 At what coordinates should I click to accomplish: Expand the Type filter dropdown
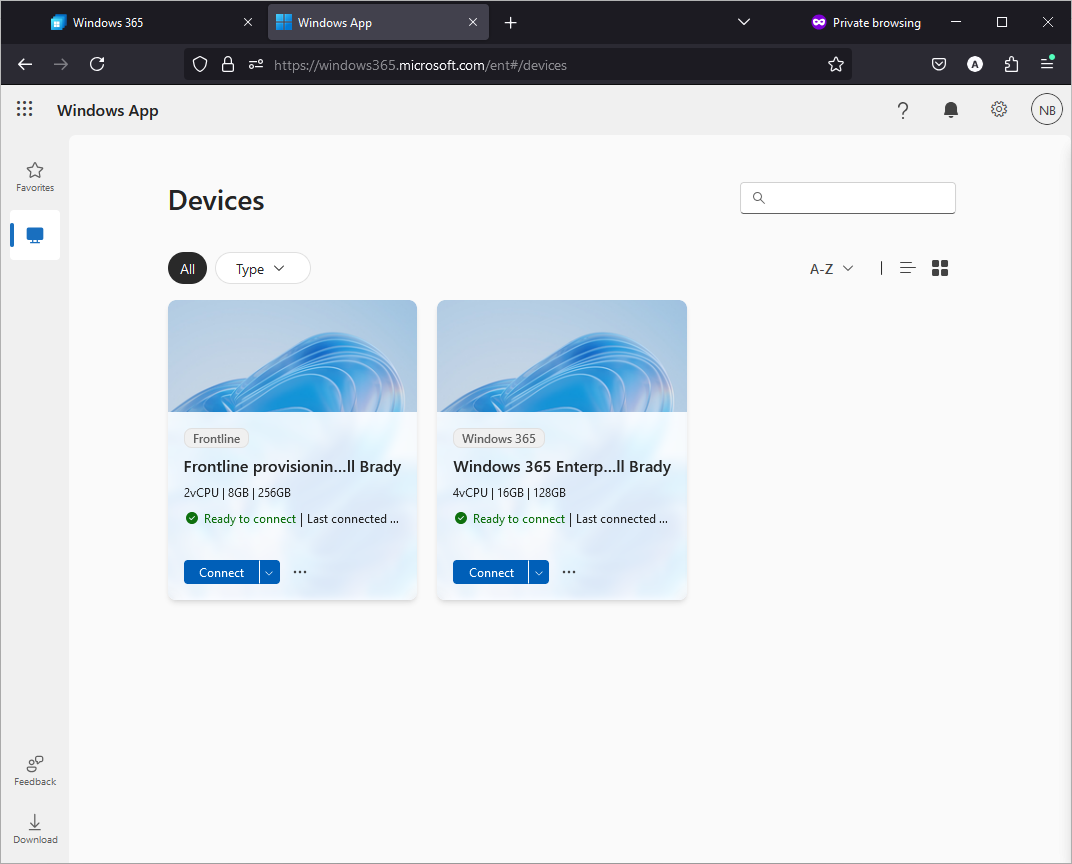click(x=263, y=269)
